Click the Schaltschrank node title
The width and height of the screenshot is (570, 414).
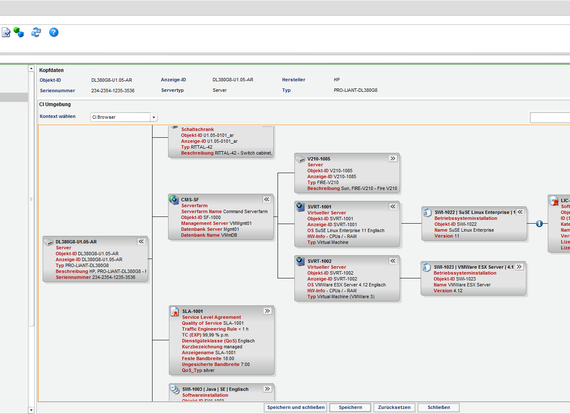point(198,129)
